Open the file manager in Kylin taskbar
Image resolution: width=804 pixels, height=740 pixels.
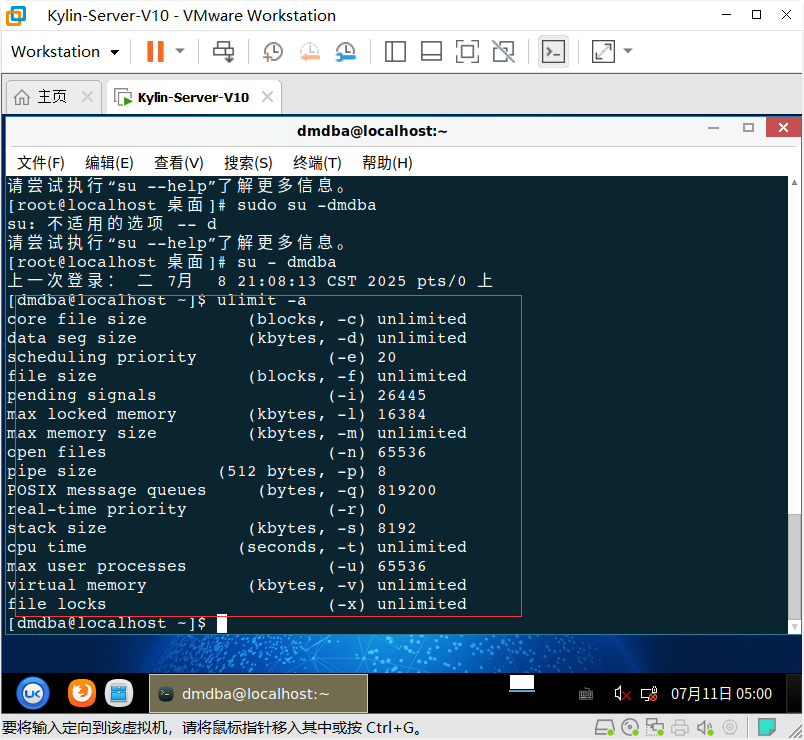coord(119,693)
